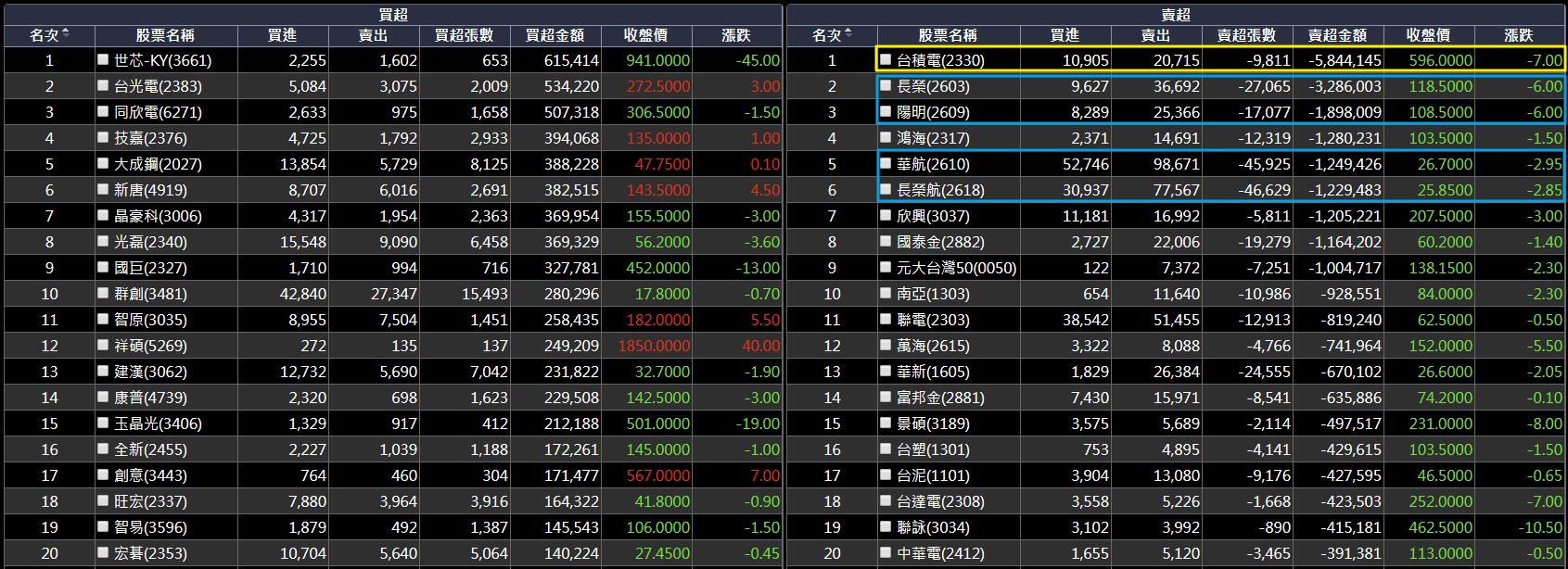1568x569 pixels.
Task: Open stock 旺宏(2337)
Action: (x=150, y=500)
